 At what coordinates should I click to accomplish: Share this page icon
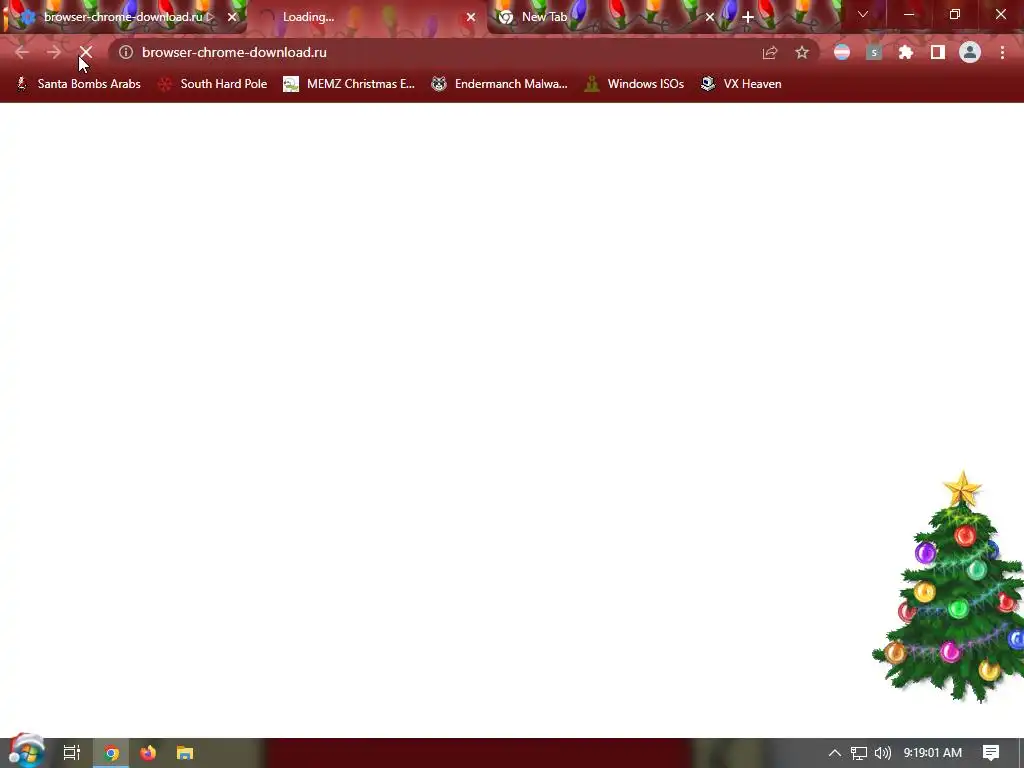[770, 52]
